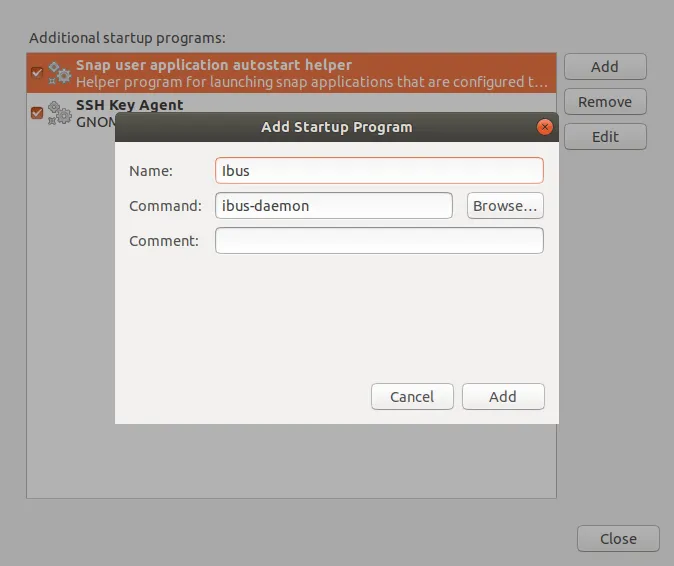Screen dimensions: 674x566
Task: Toggle the SSH Key Agent checkbox
Action: point(37,112)
